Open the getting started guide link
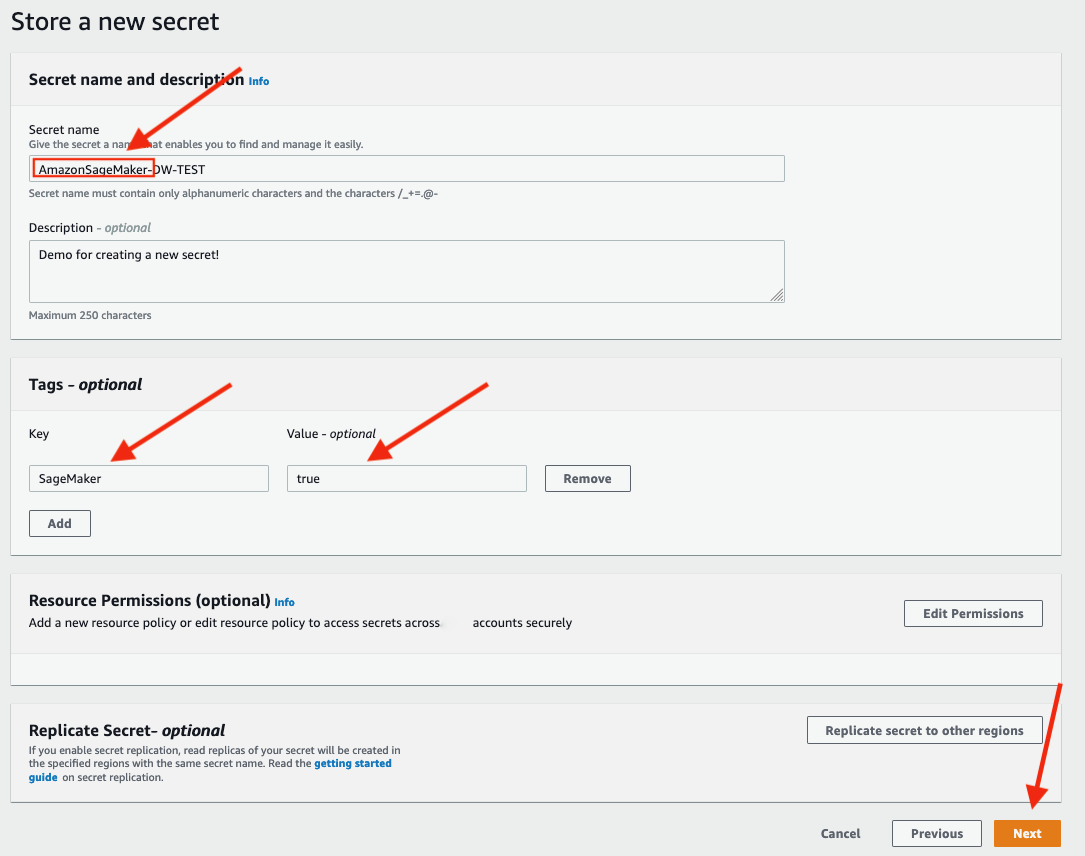This screenshot has width=1085, height=856. tap(353, 764)
